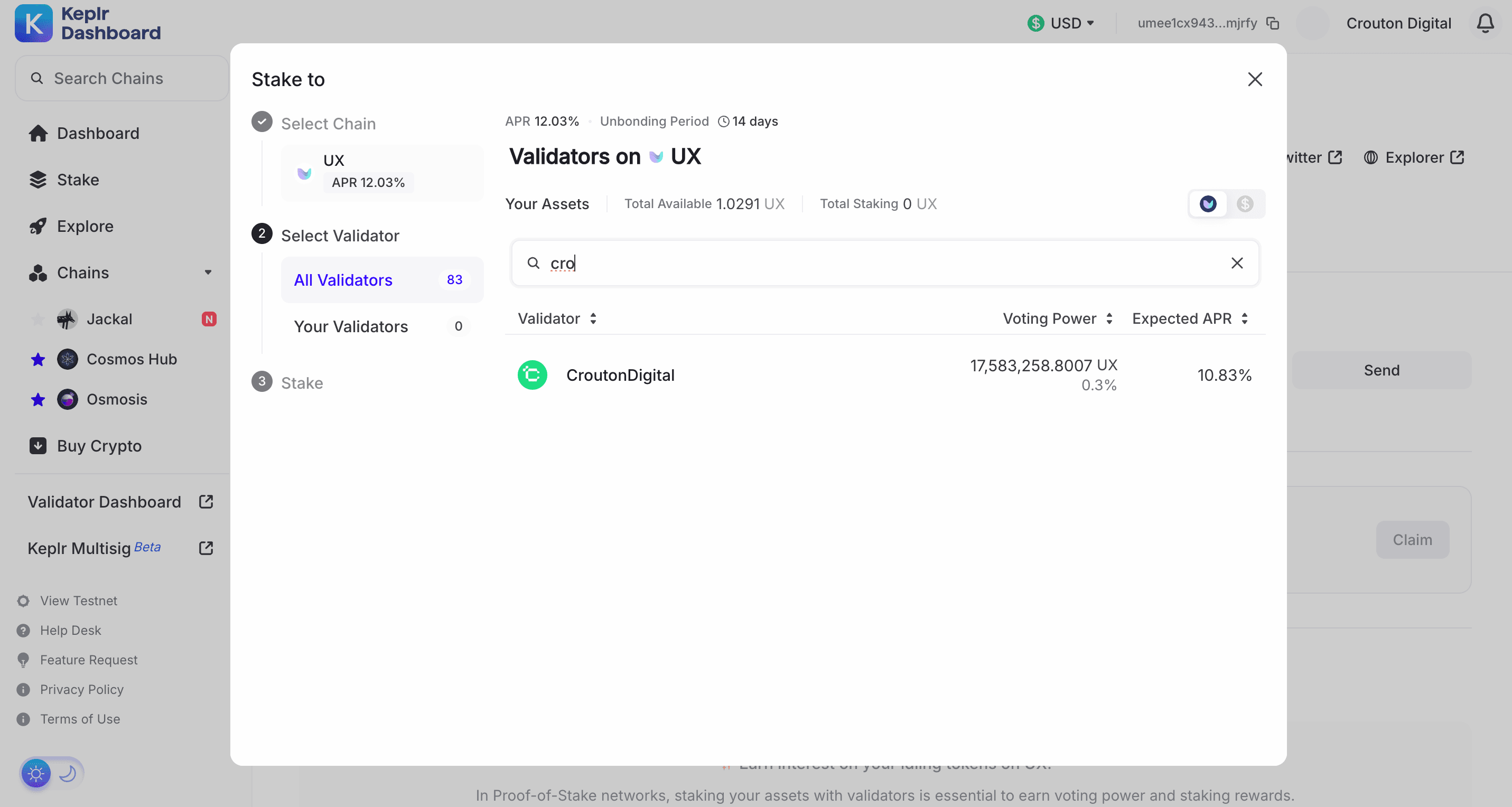Click the Privacy Policy info icon
The height and width of the screenshot is (807, 1512).
click(x=23, y=689)
